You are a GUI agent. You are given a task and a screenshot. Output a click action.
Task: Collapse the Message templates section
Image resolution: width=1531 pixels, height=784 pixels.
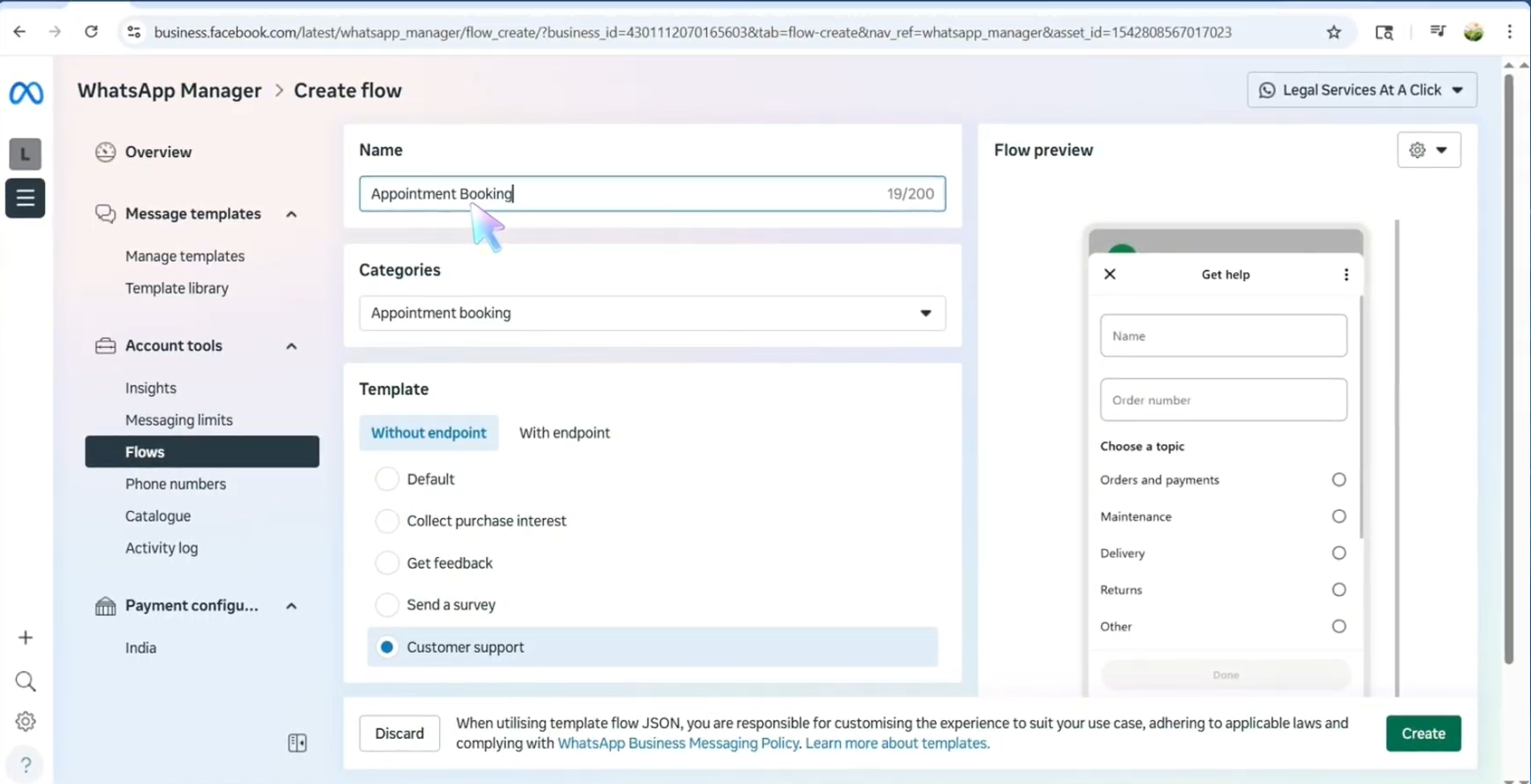291,214
